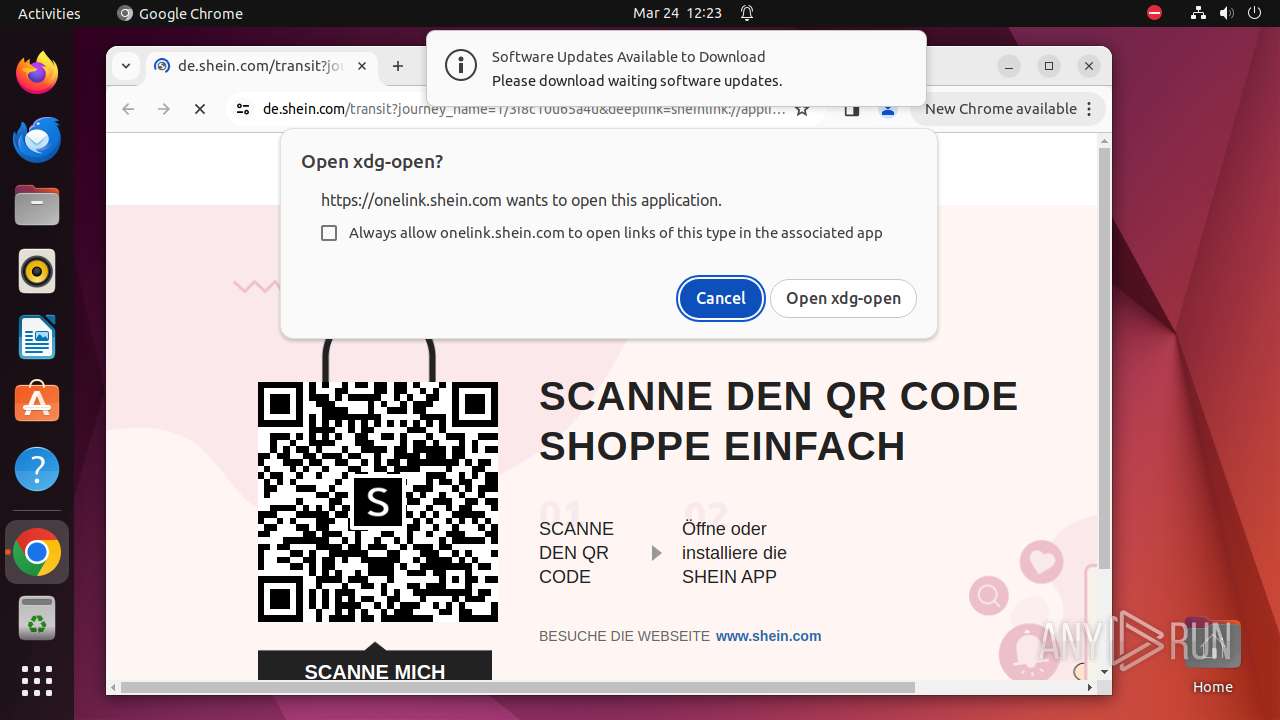Minimize the Chrome window
1280x720 pixels.
[x=1009, y=66]
